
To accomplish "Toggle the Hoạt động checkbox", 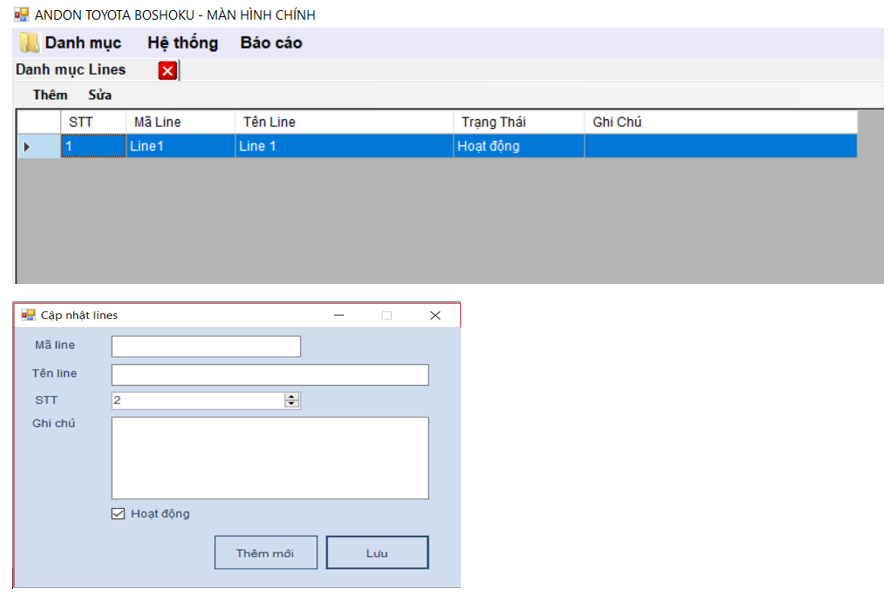I will (118, 514).
